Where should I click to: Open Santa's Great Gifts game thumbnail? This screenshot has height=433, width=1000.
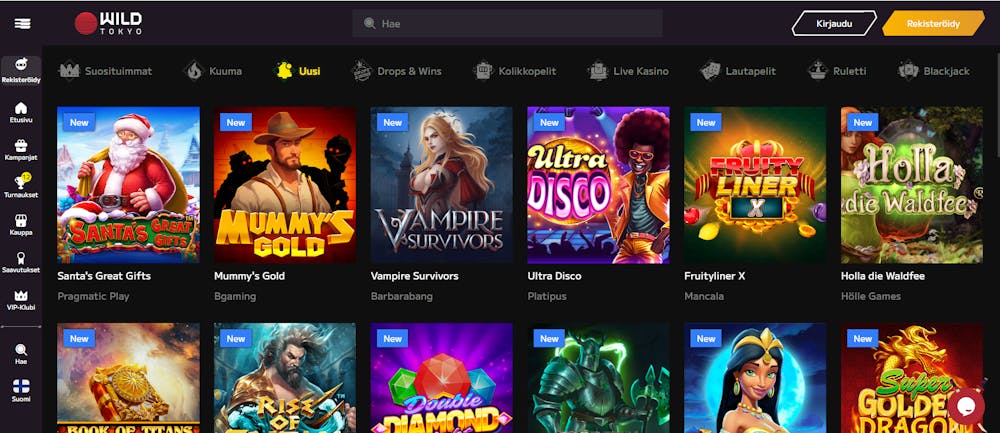128,185
